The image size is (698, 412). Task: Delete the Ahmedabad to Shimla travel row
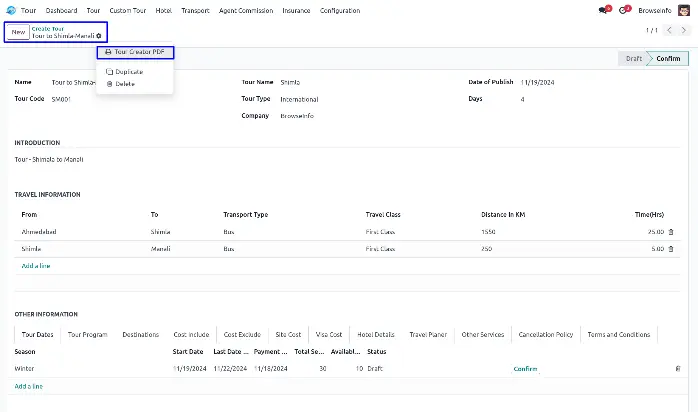(x=671, y=231)
